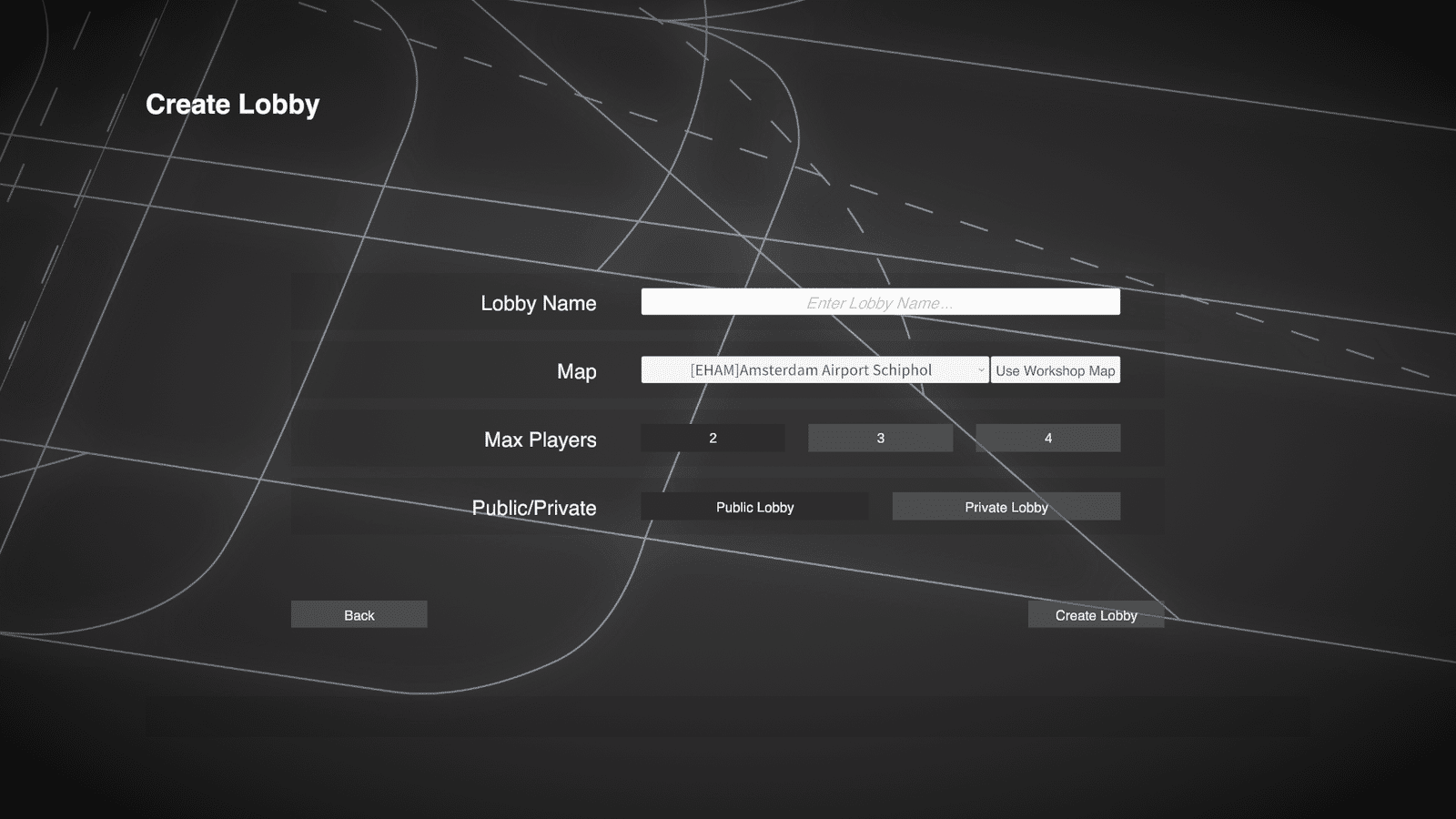1456x819 pixels.
Task: Click the Max Players label
Action: click(x=540, y=440)
